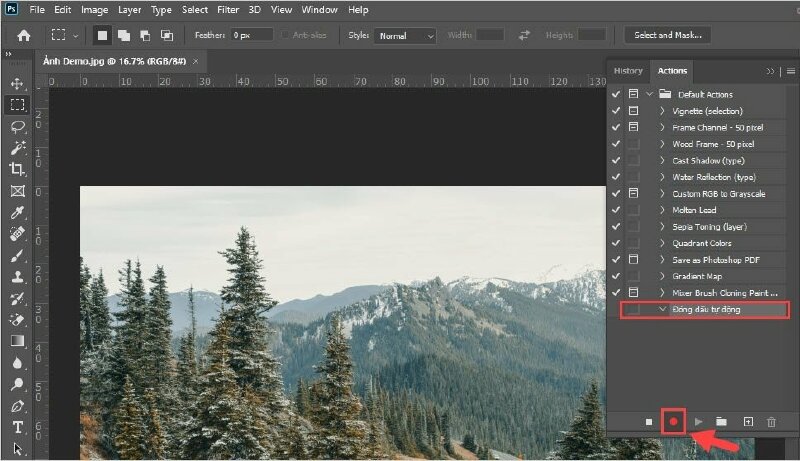Select the Crop tool

pyautogui.click(x=17, y=169)
